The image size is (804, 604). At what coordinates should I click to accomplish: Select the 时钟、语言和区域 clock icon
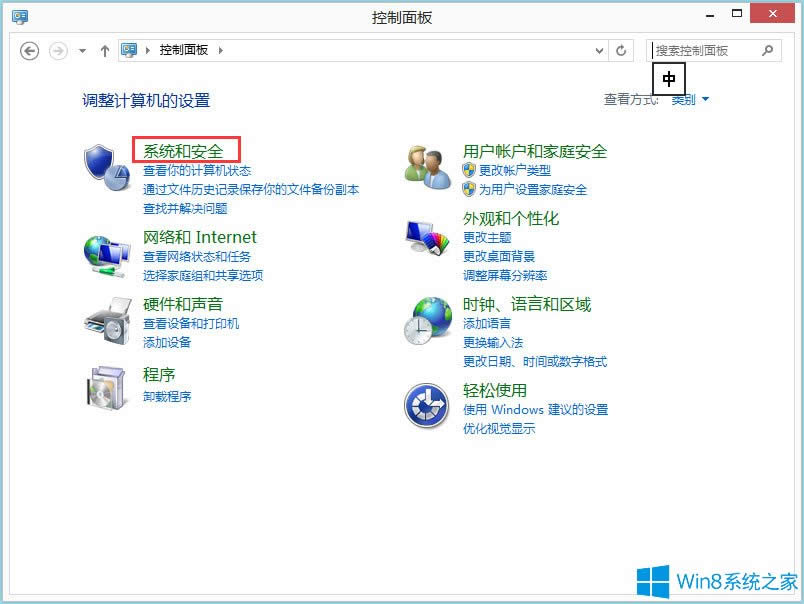[x=427, y=320]
